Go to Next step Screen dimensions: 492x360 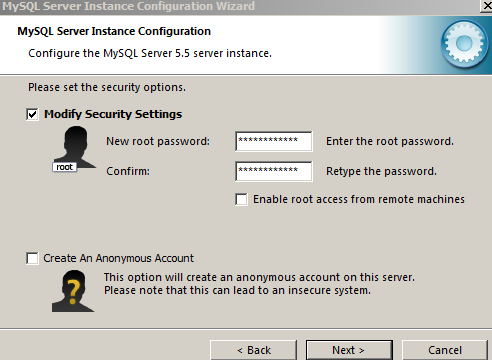[x=349, y=350]
